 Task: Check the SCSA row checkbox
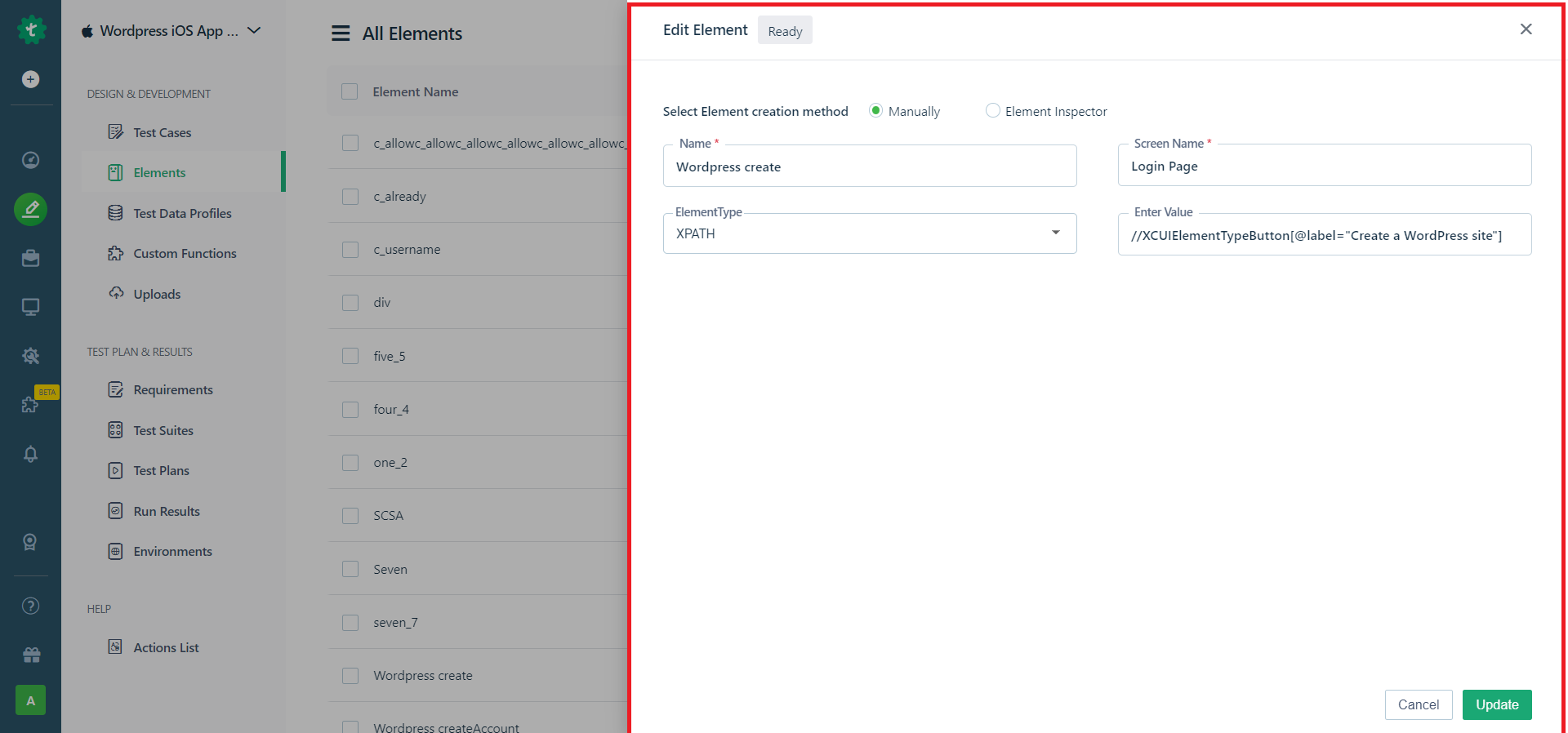pos(350,516)
